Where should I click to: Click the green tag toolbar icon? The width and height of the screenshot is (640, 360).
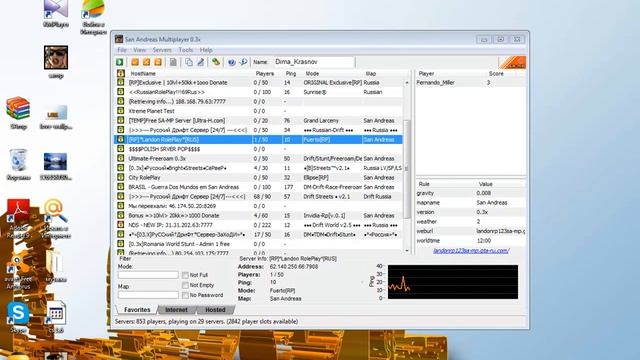216,62
